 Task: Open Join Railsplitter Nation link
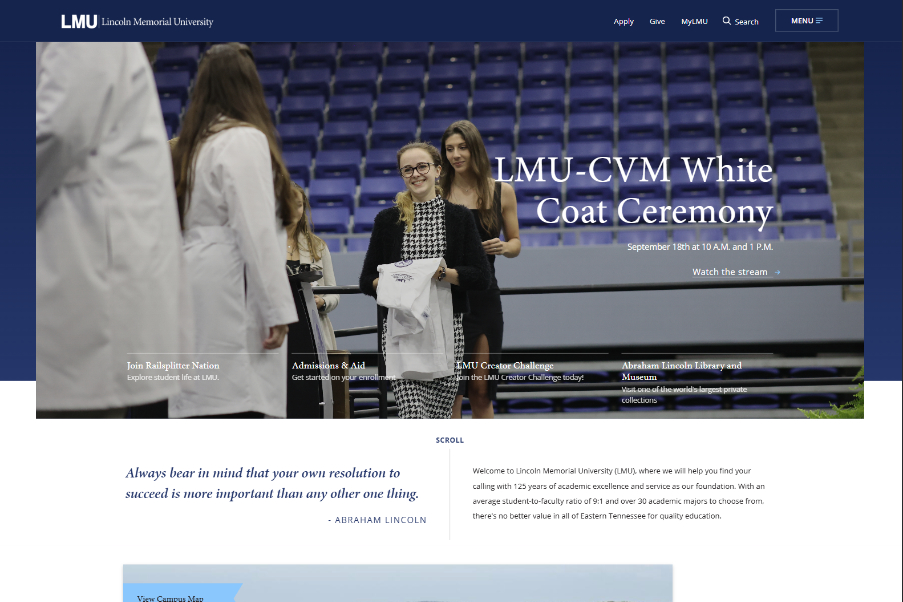[x=173, y=365]
